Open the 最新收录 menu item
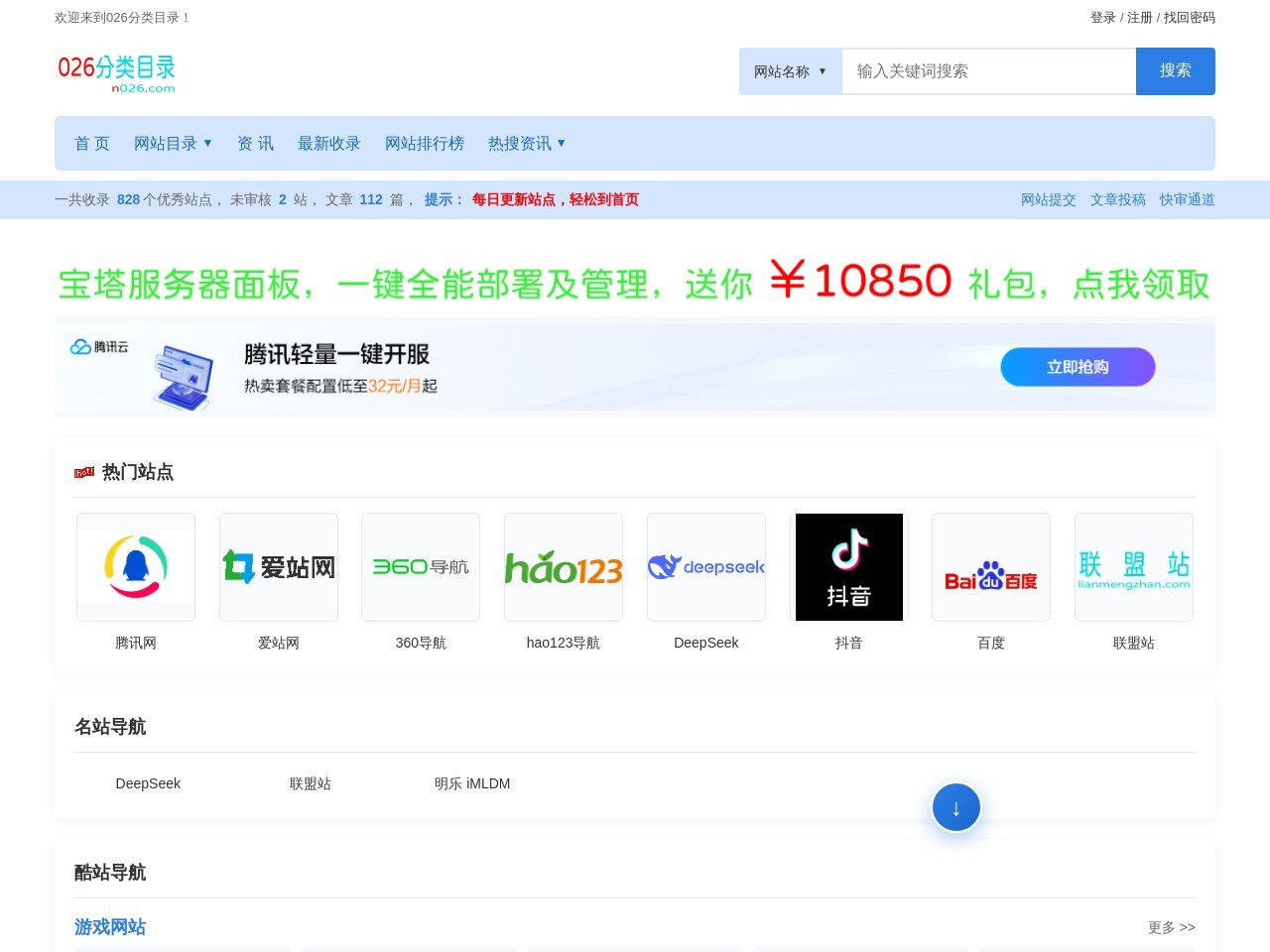Image resolution: width=1270 pixels, height=952 pixels. click(328, 144)
